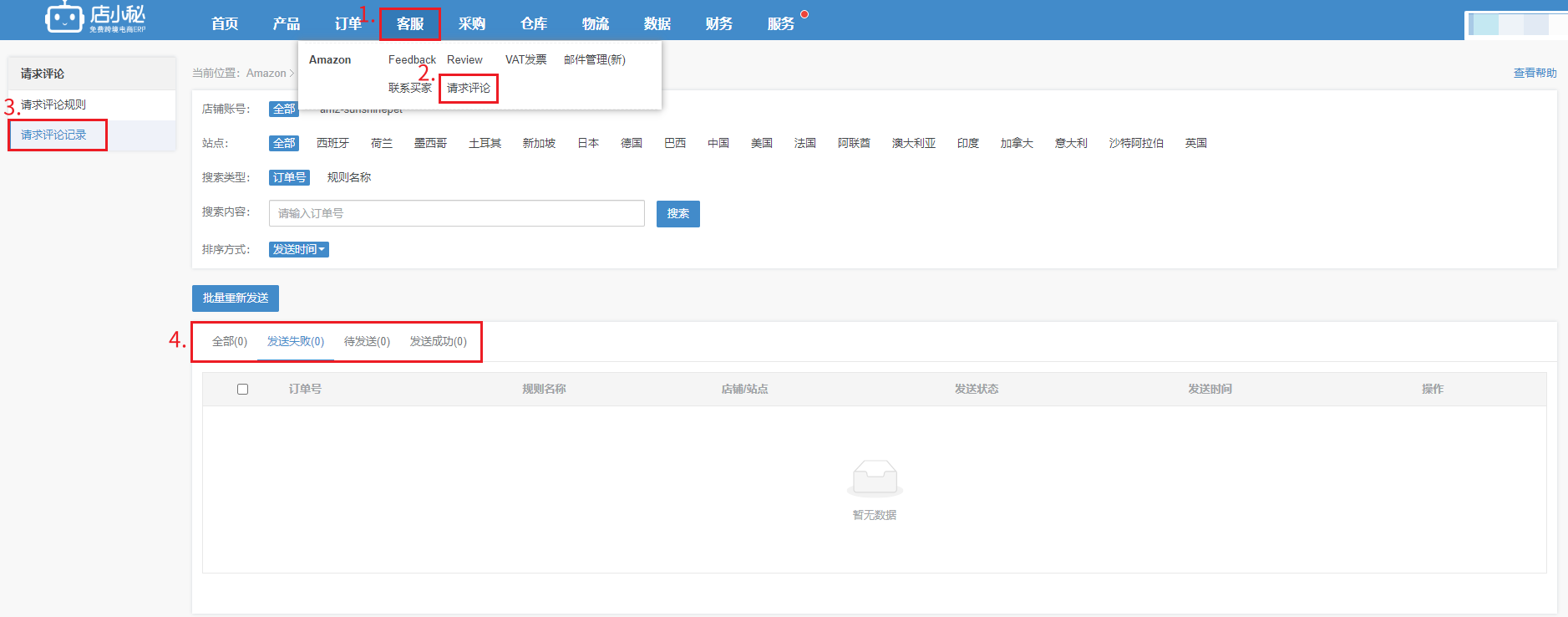The image size is (1568, 617).
Task: Open 请求评论规则 in the sidebar
Action: [x=53, y=105]
